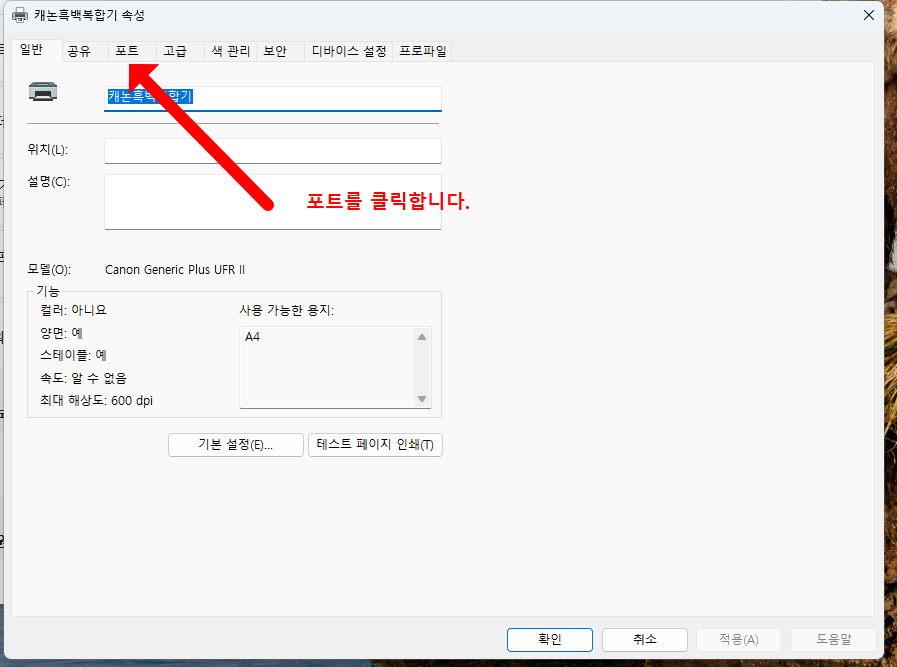Open the 기본 설정 dialog
This screenshot has height=667, width=897.
tap(235, 445)
